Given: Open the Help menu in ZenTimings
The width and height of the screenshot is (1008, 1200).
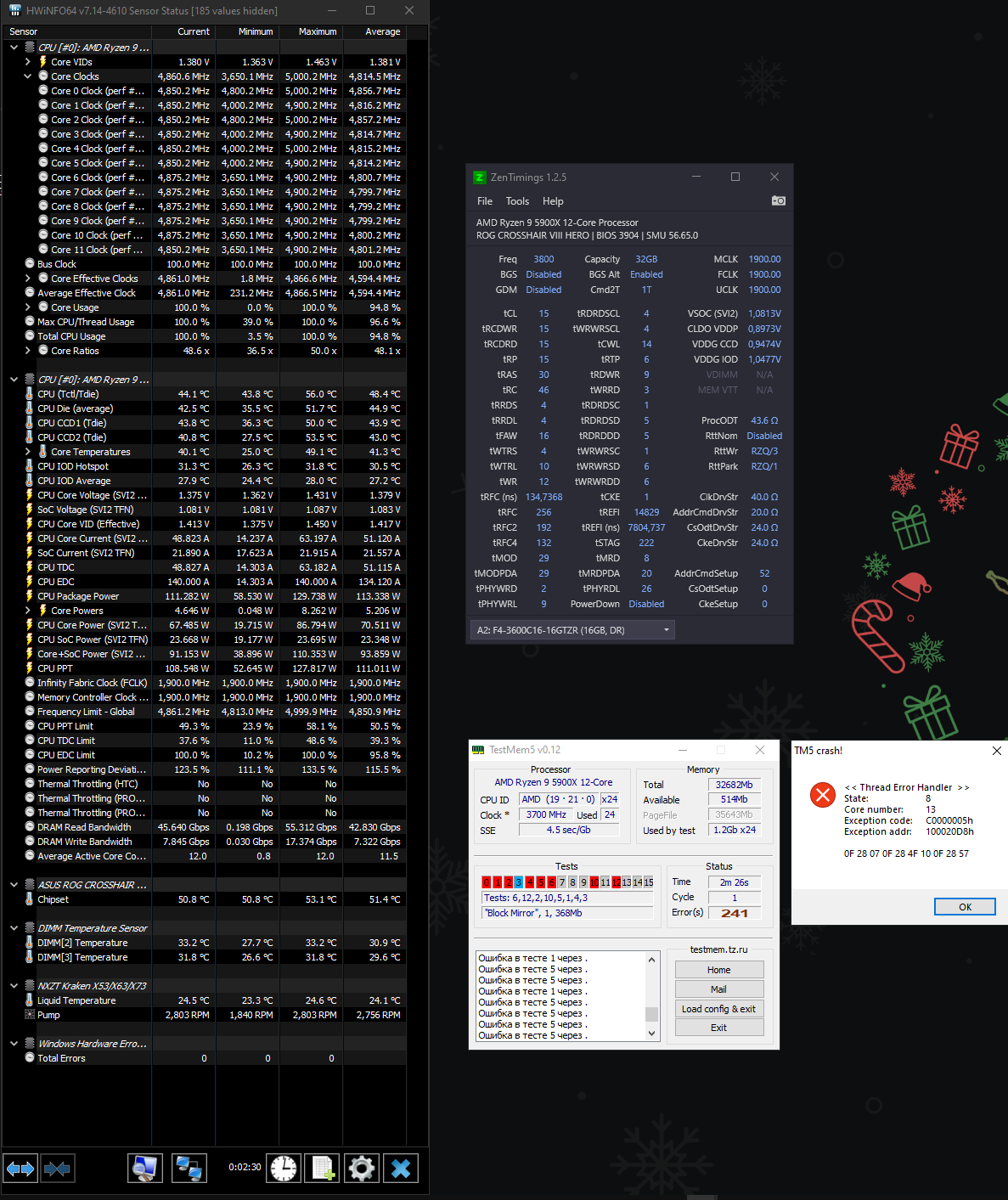Looking at the screenshot, I should click(553, 201).
